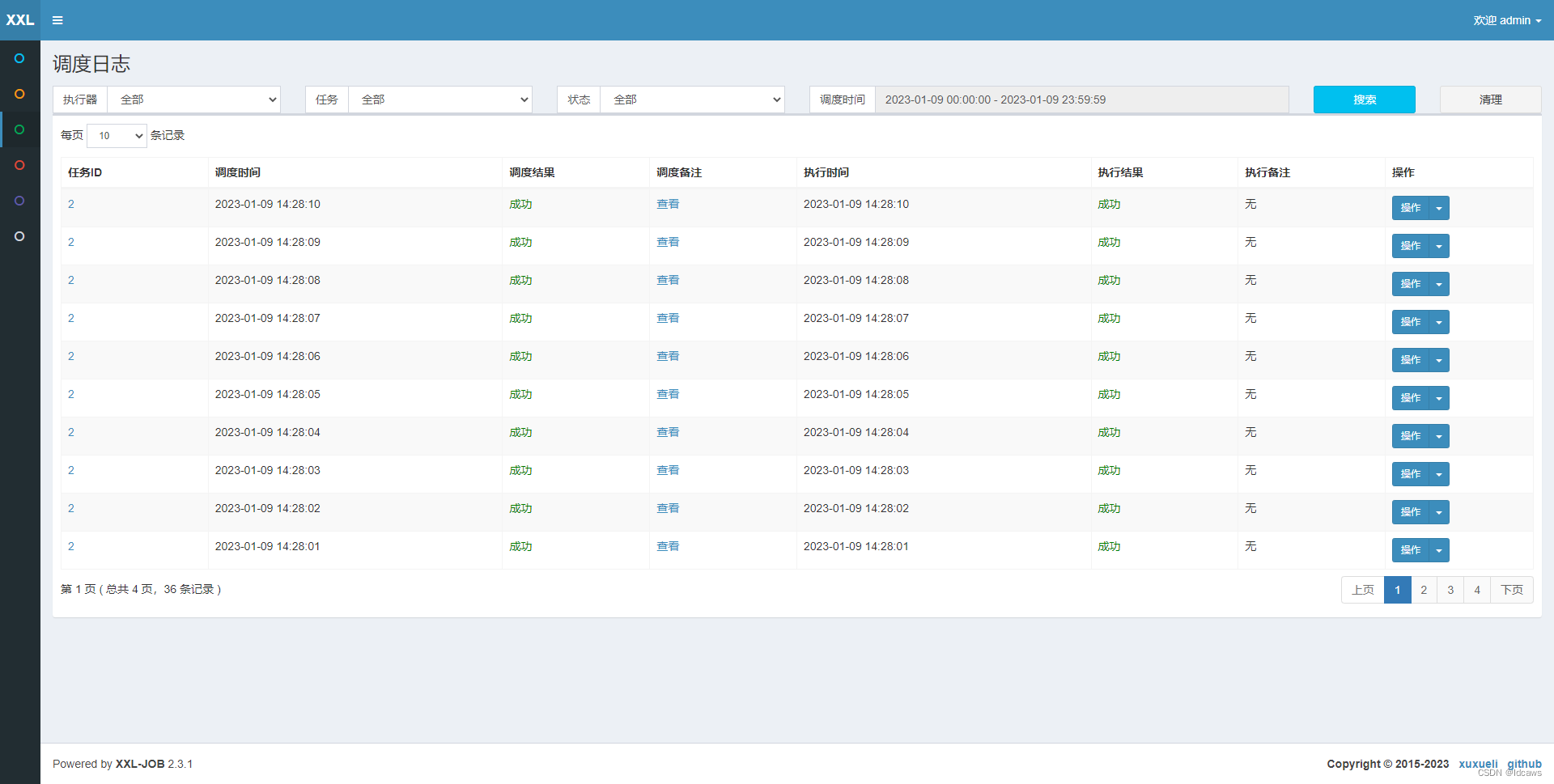The height and width of the screenshot is (784, 1554).
Task: Click the page summary 36 条记录 text
Action: (189, 589)
